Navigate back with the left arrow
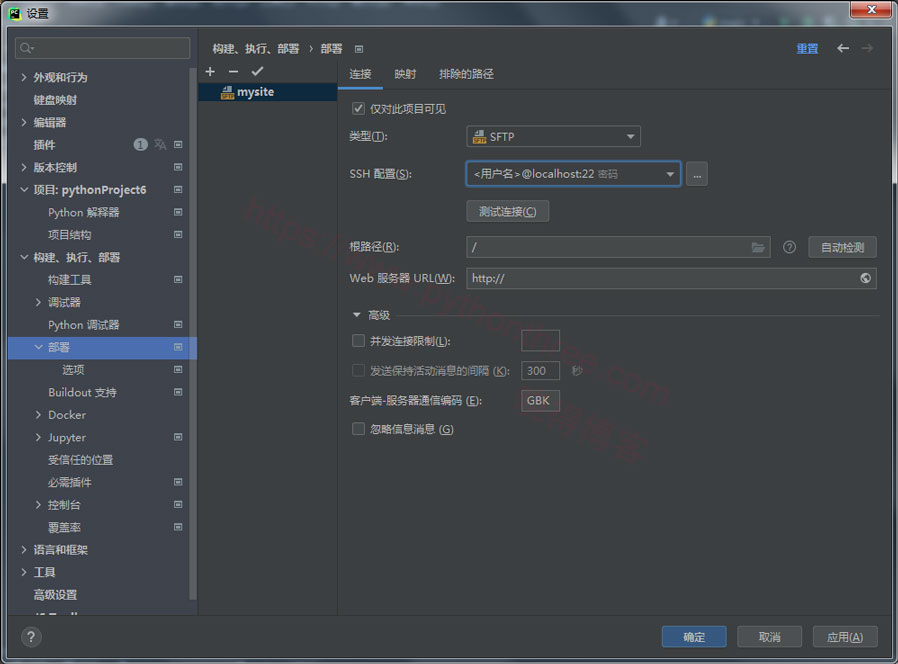The height and width of the screenshot is (664, 898). pos(843,48)
